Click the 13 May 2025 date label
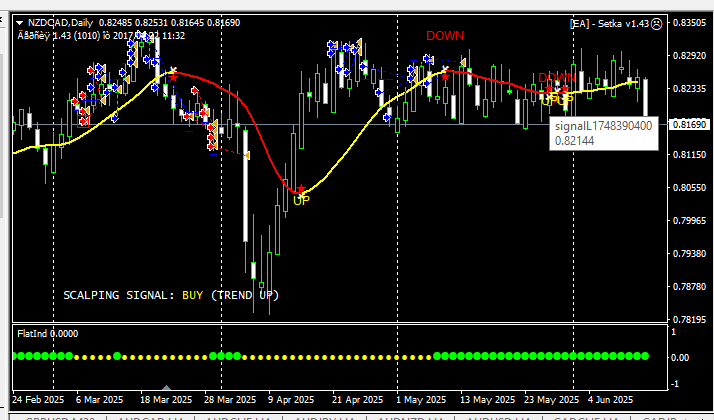This screenshot has width=714, height=420. (x=487, y=400)
